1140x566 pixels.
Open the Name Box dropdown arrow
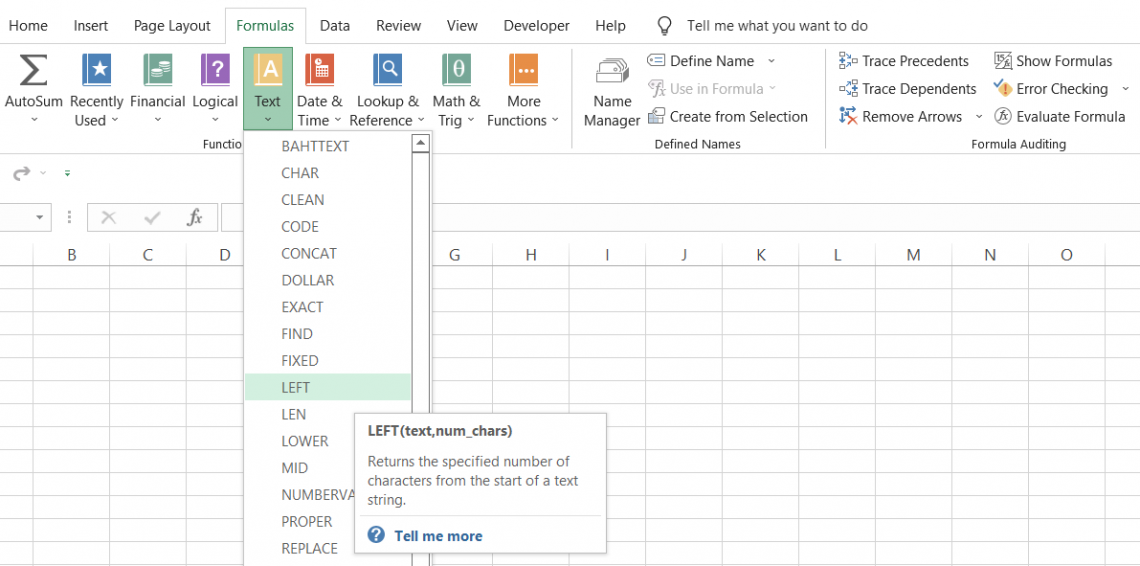point(40,217)
